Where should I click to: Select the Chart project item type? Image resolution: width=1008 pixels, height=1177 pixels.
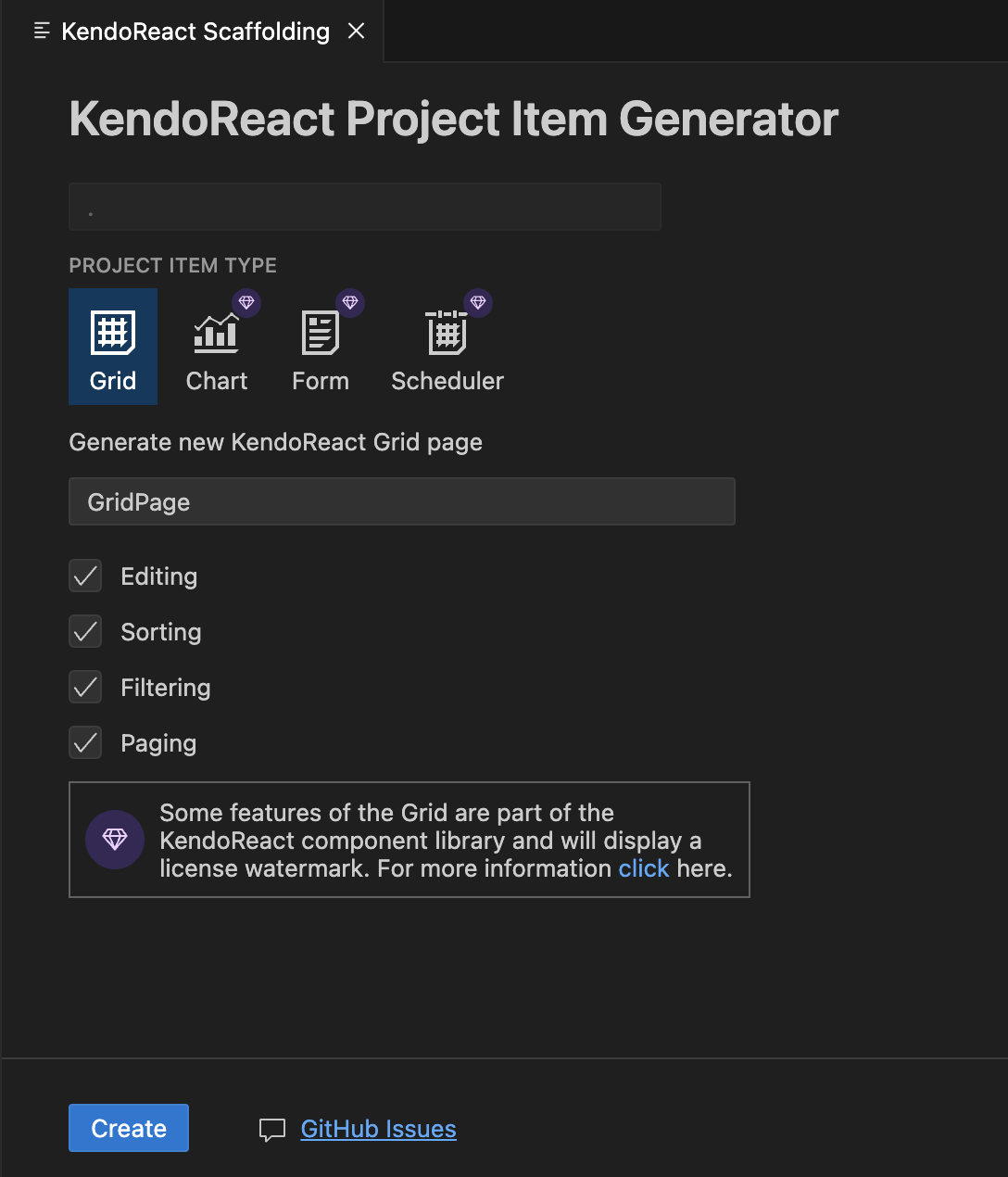(217, 347)
